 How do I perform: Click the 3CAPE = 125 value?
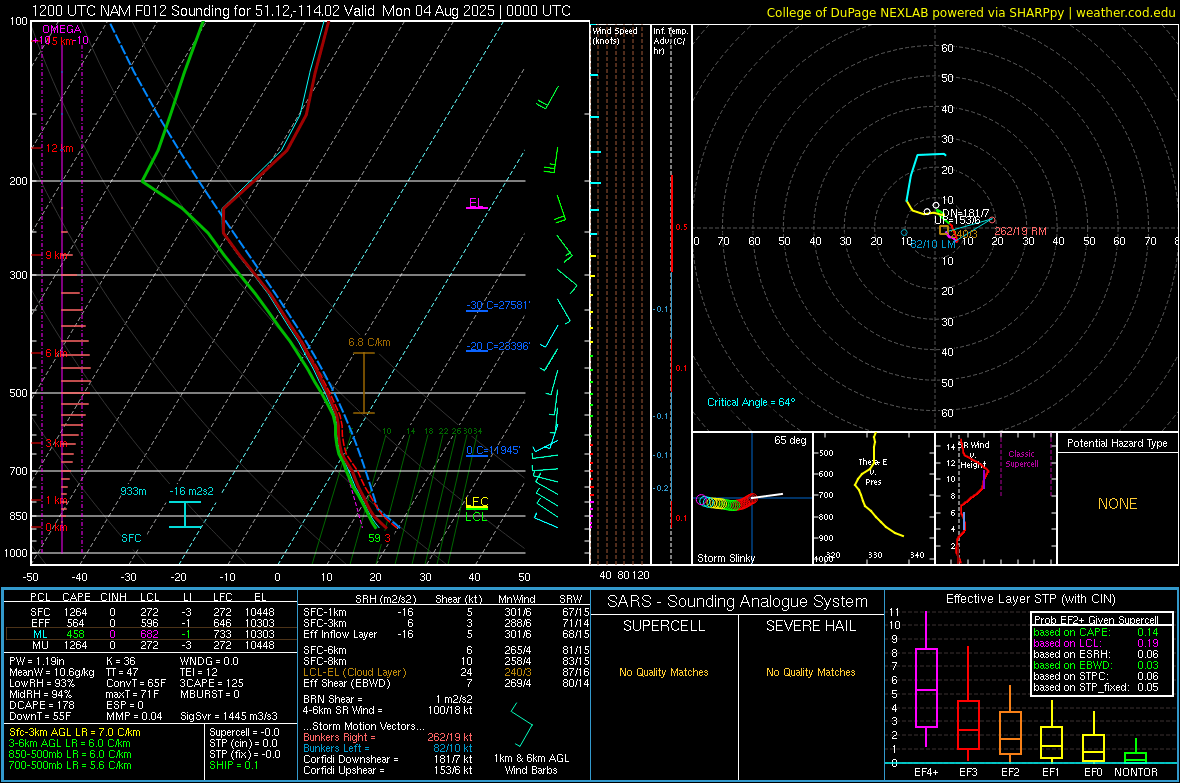(x=211, y=683)
